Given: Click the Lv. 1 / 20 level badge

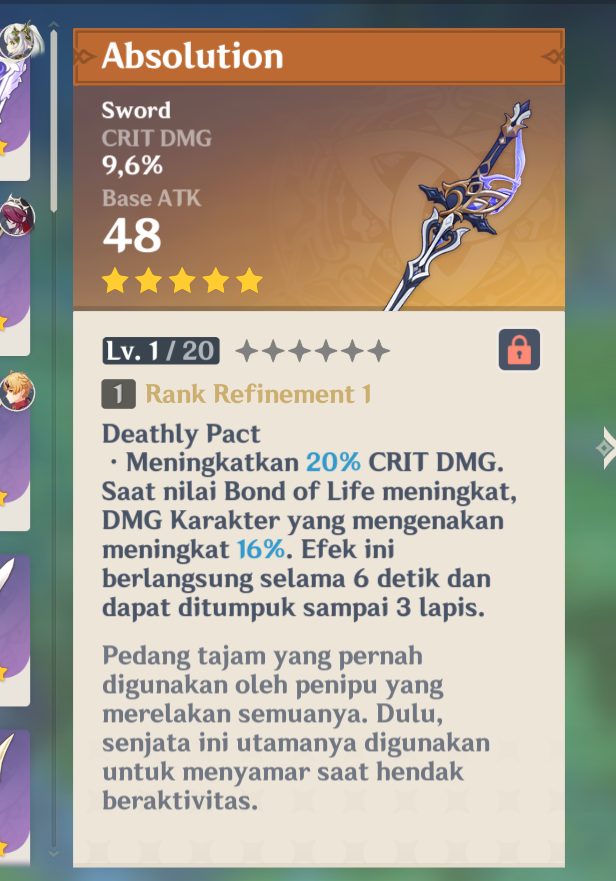Looking at the screenshot, I should click(161, 351).
